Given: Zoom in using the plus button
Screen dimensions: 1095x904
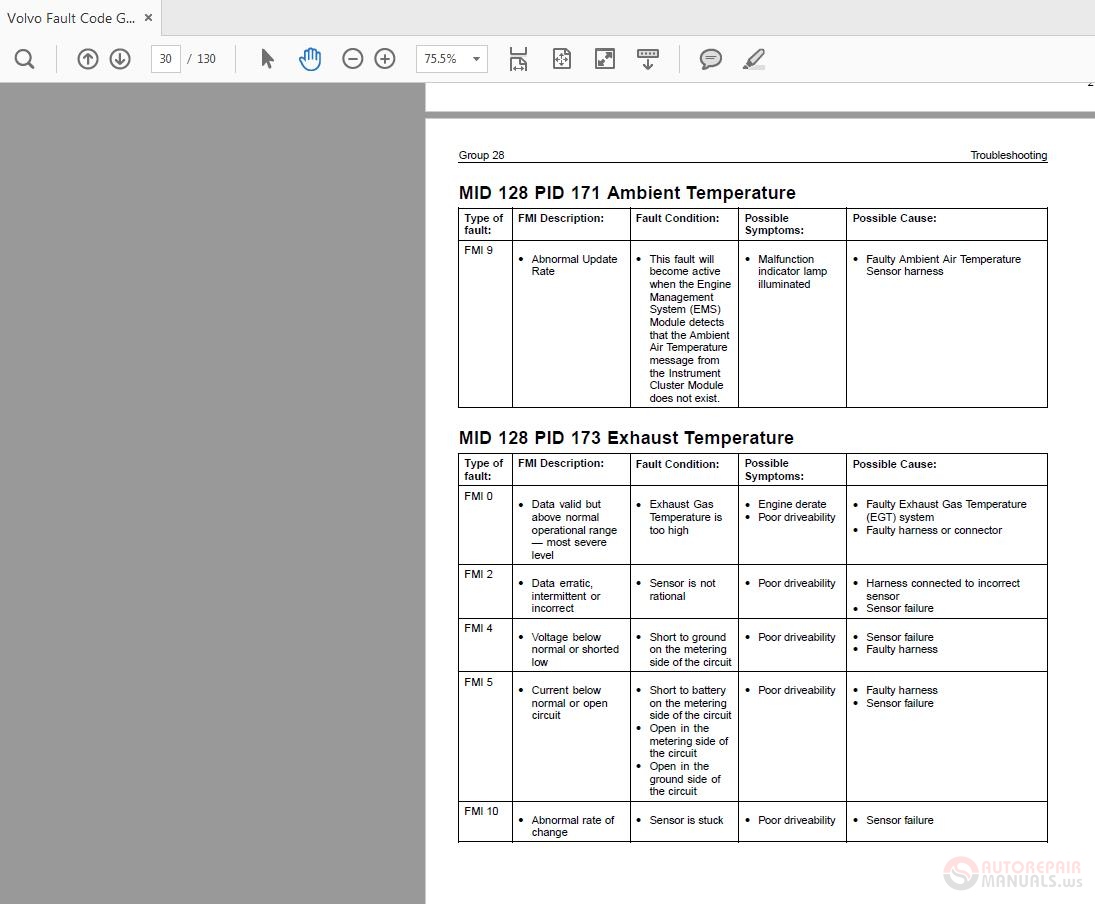Looking at the screenshot, I should pos(385,59).
